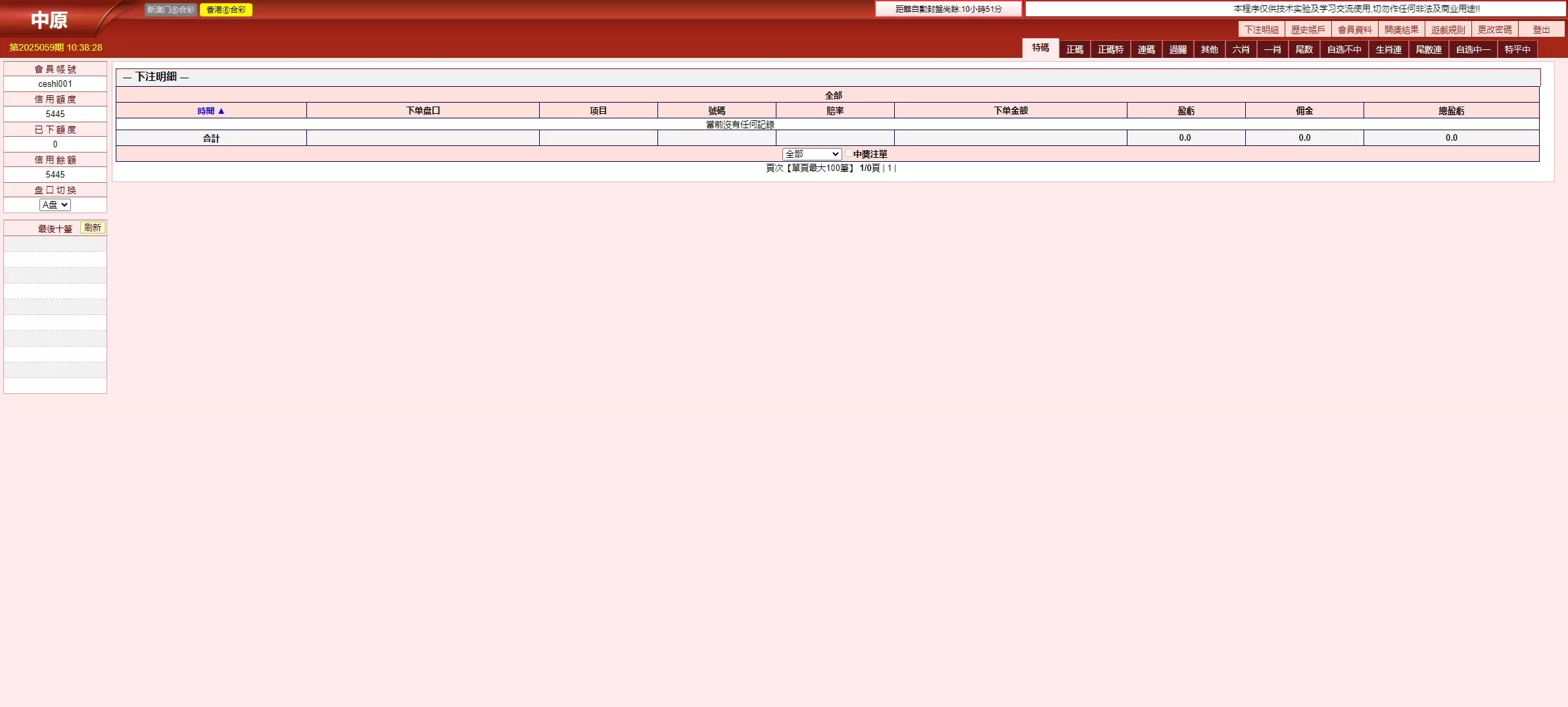The width and height of the screenshot is (1568, 707).
Task: Select the yellow 香港⑥合彩 lottery button
Action: 226,10
